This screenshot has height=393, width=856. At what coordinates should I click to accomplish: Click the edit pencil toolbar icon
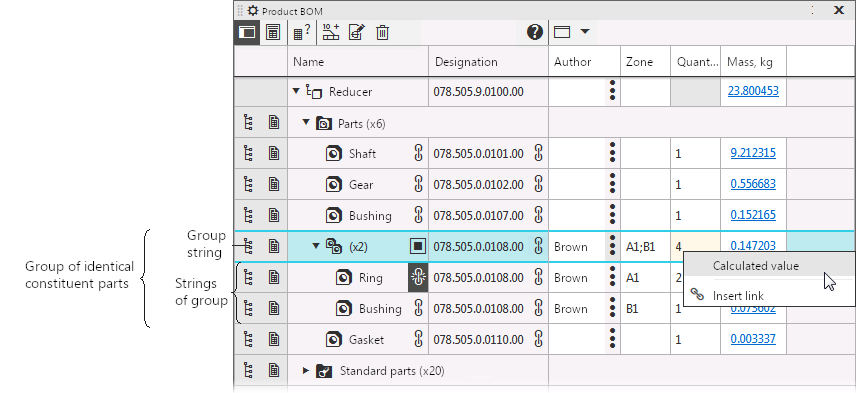coord(356,32)
